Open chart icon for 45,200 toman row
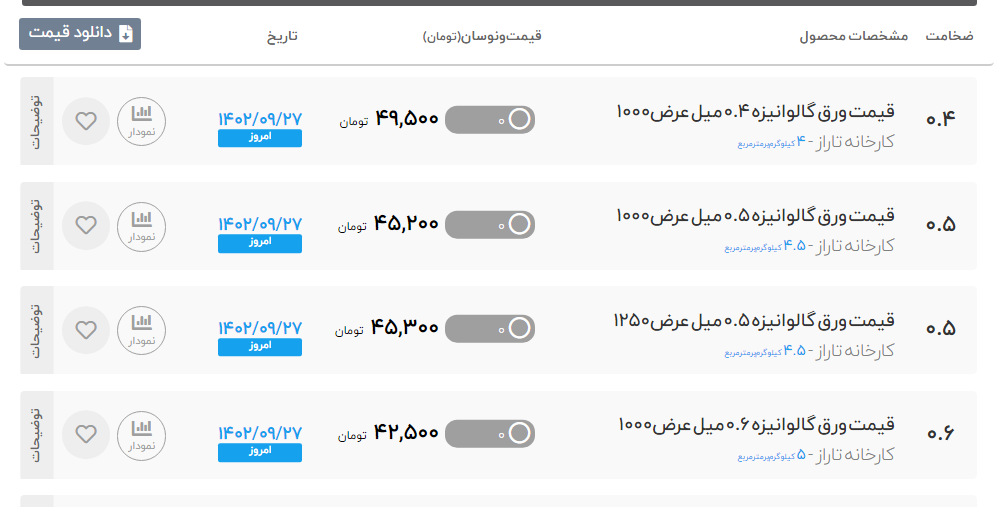 (x=141, y=226)
